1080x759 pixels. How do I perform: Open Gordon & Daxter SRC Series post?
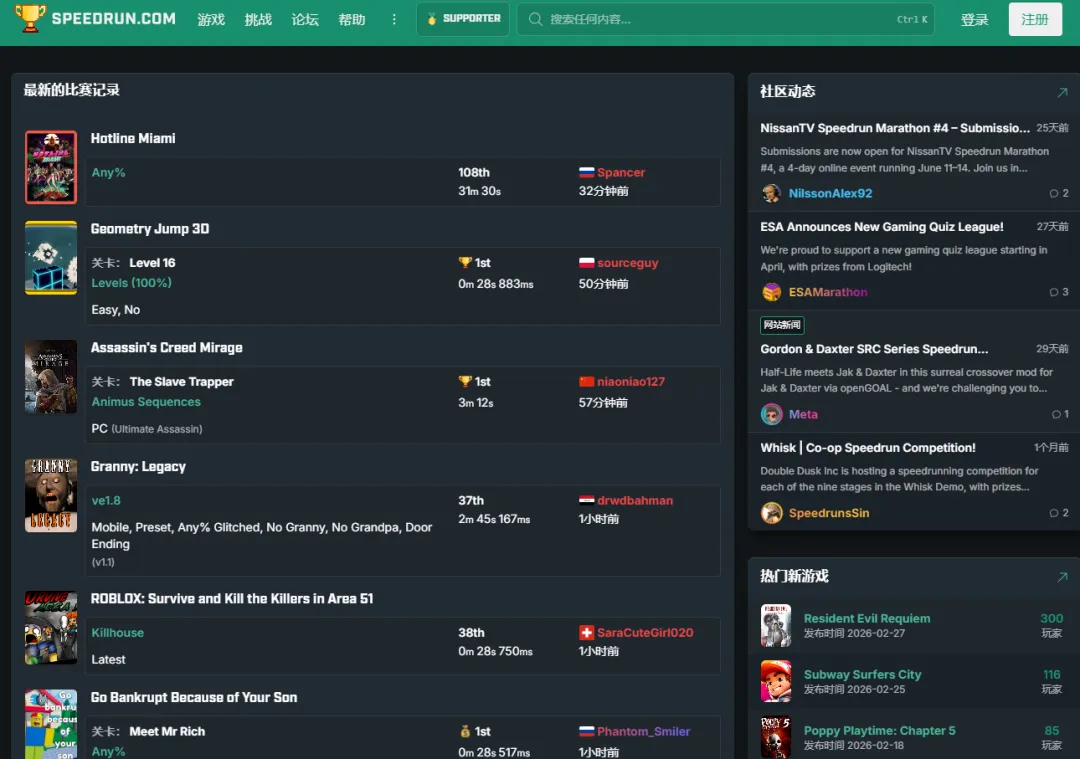click(874, 349)
